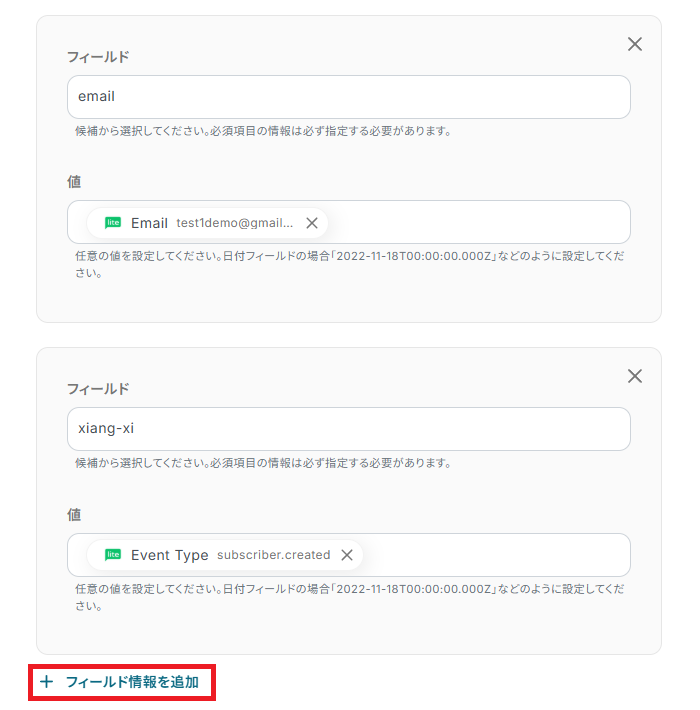The width and height of the screenshot is (700, 710).
Task: Click the date hint text under Event Type value
Action: 350,597
